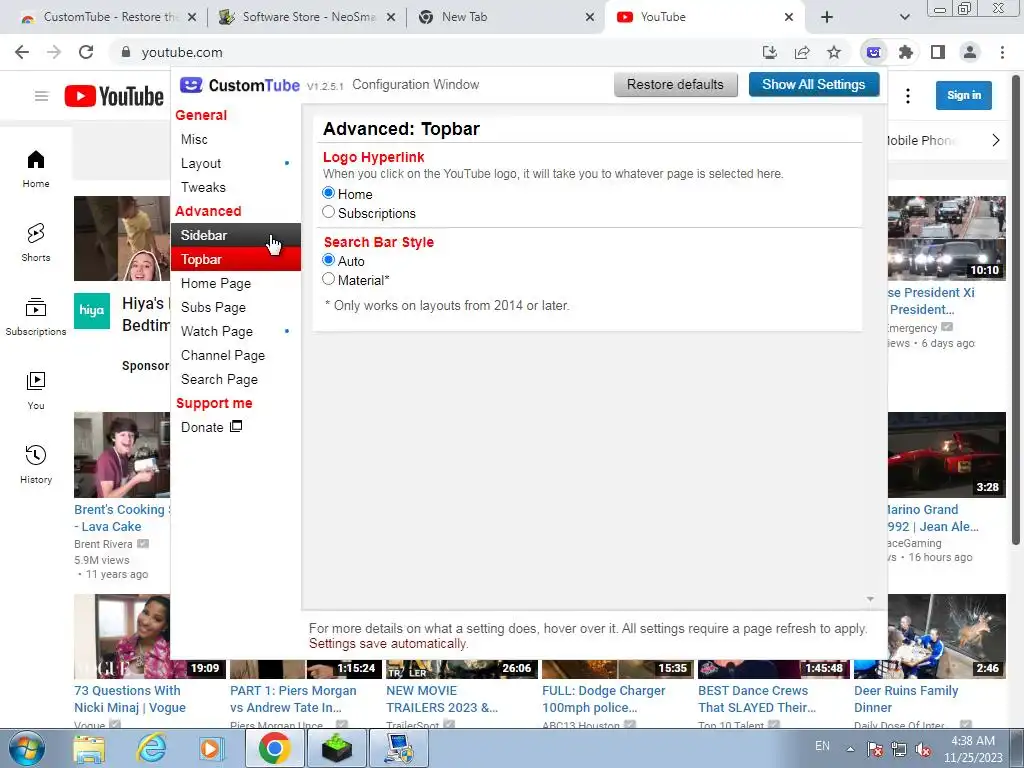Open the Chrome extensions puzzle icon
This screenshot has width=1024, height=768.
(906, 52)
